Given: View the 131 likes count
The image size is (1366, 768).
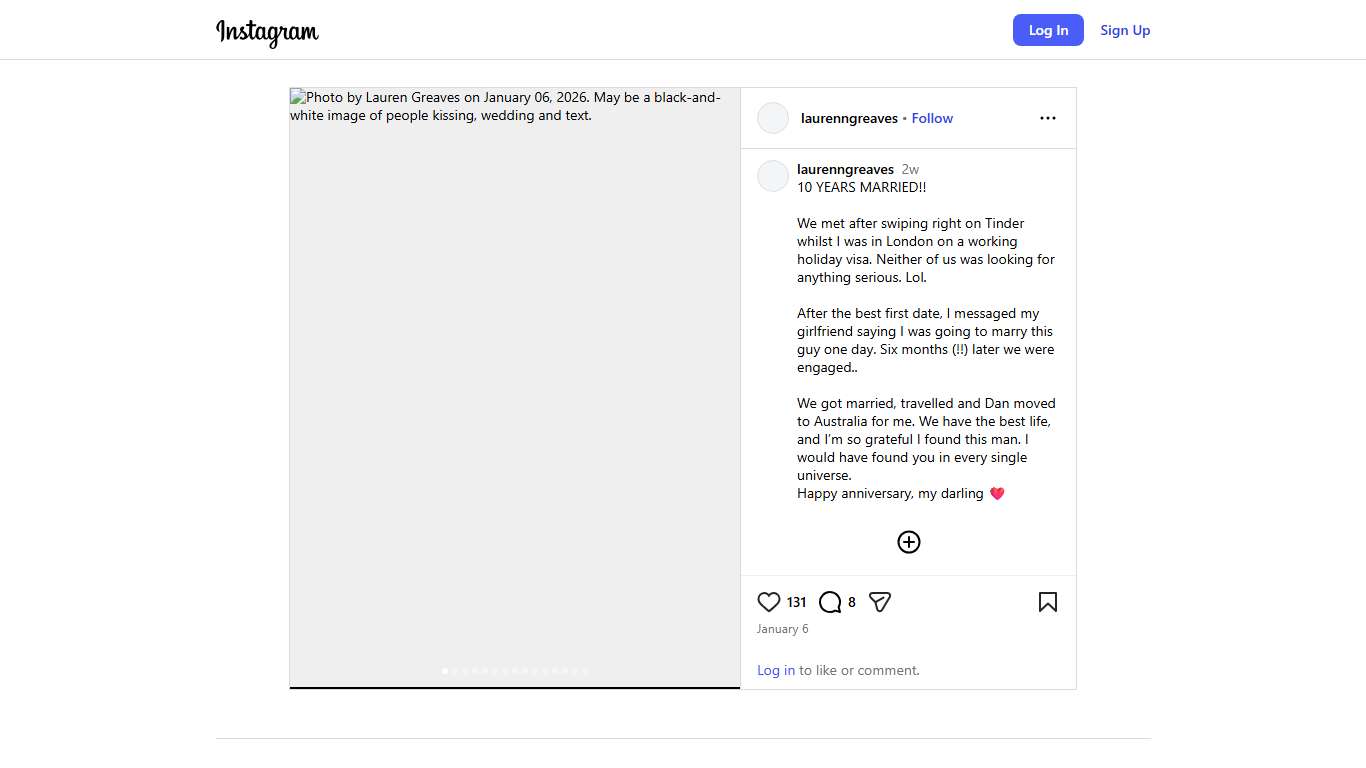Looking at the screenshot, I should [796, 602].
